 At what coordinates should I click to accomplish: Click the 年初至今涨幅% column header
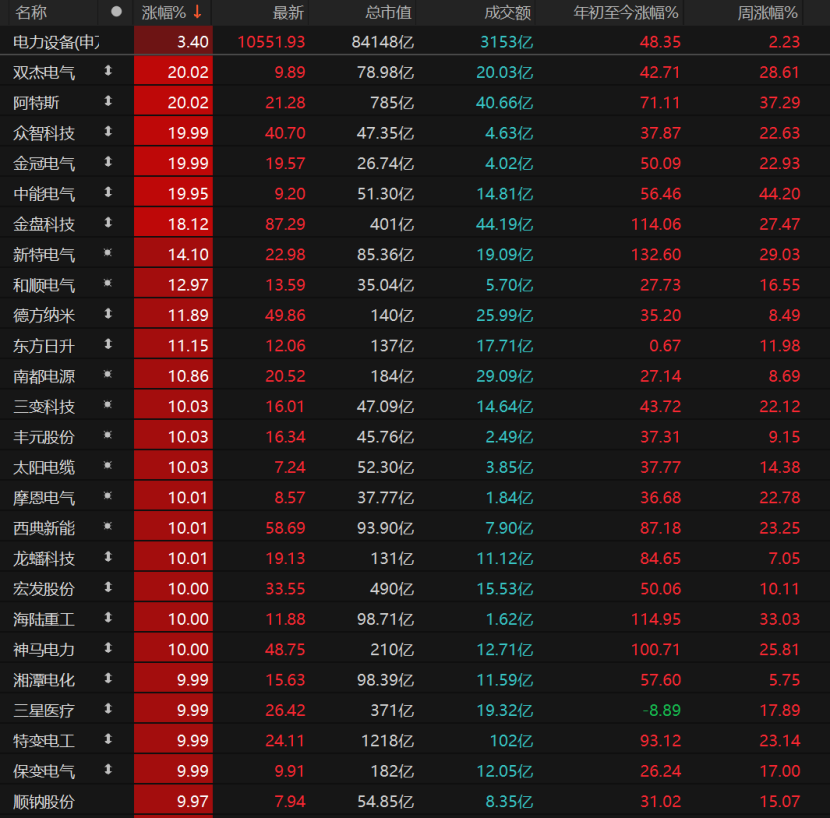pyautogui.click(x=626, y=13)
